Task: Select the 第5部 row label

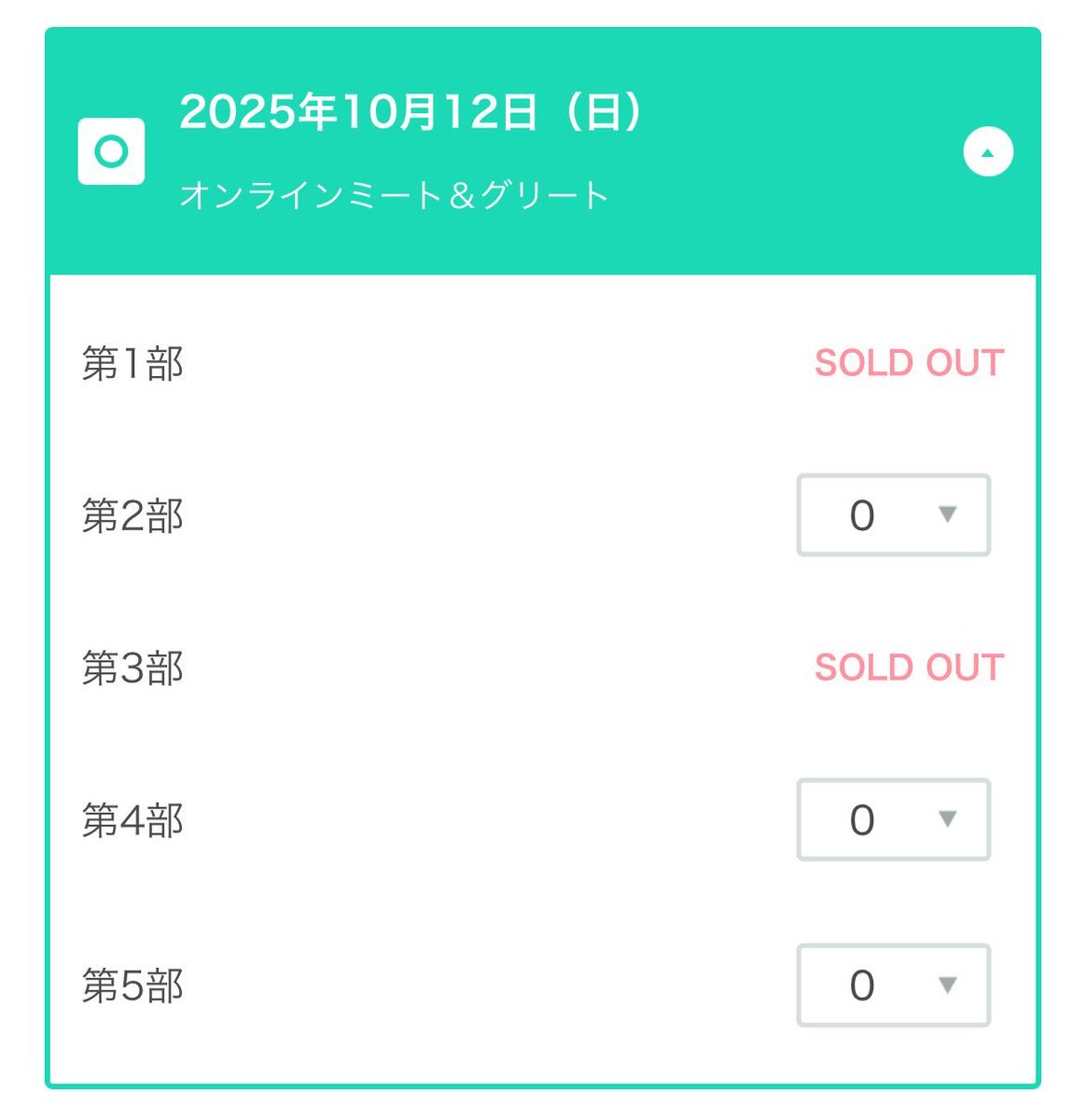Action: point(132,986)
